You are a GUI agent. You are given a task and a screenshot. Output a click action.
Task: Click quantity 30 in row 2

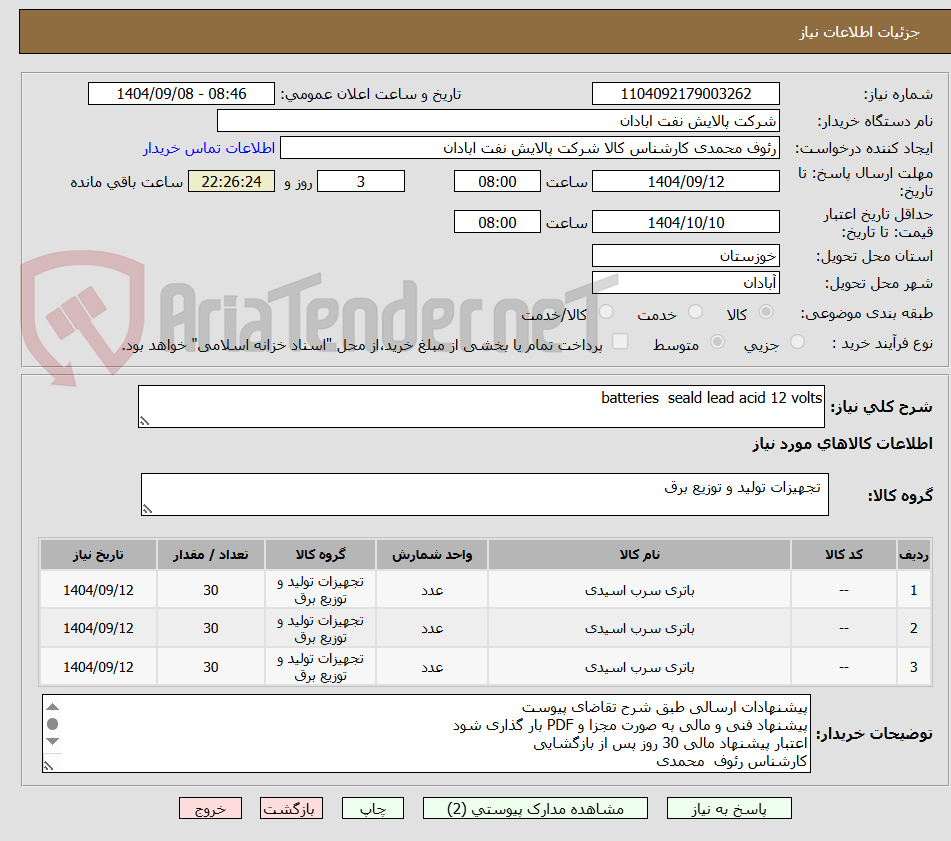click(x=210, y=628)
